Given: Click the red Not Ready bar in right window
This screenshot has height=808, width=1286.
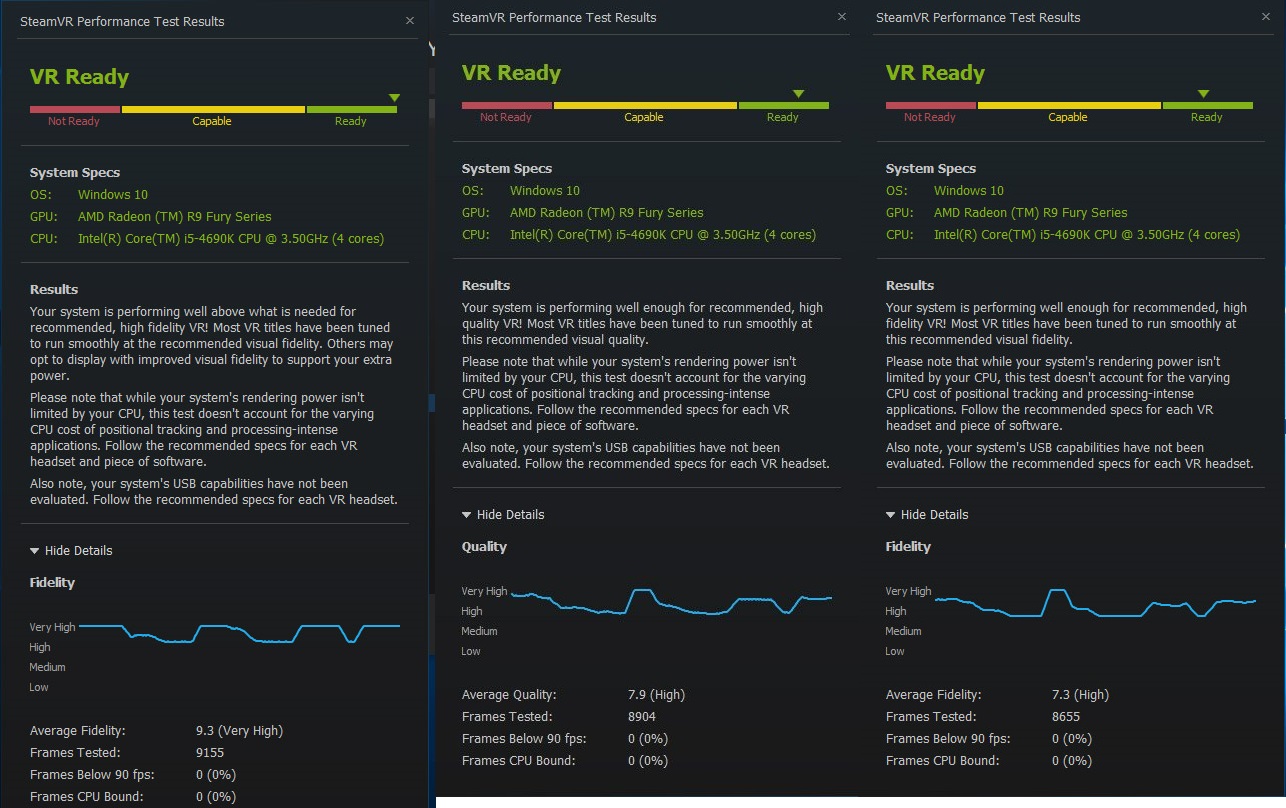Looking at the screenshot, I should (x=931, y=105).
